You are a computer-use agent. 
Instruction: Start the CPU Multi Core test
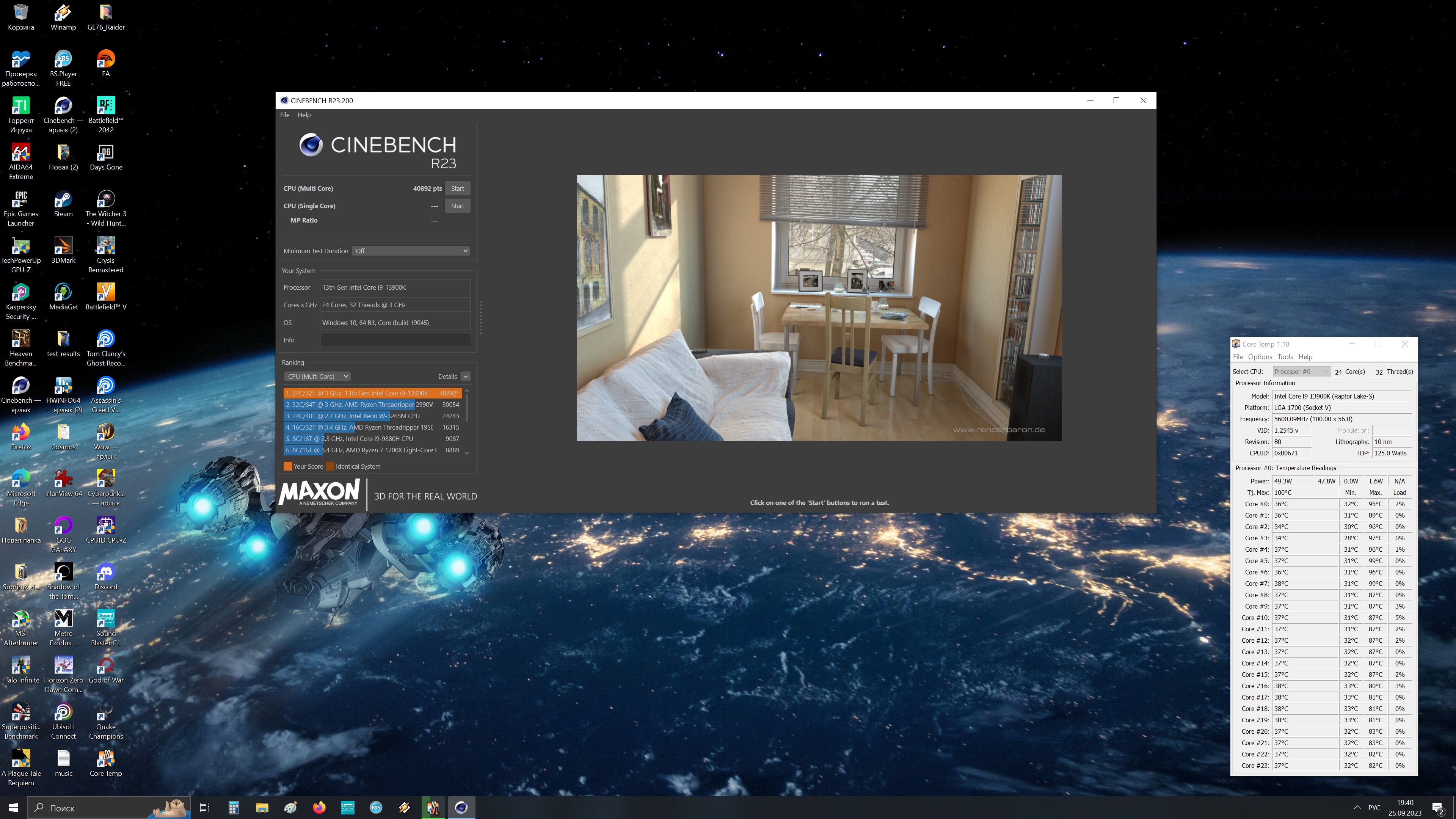457,188
